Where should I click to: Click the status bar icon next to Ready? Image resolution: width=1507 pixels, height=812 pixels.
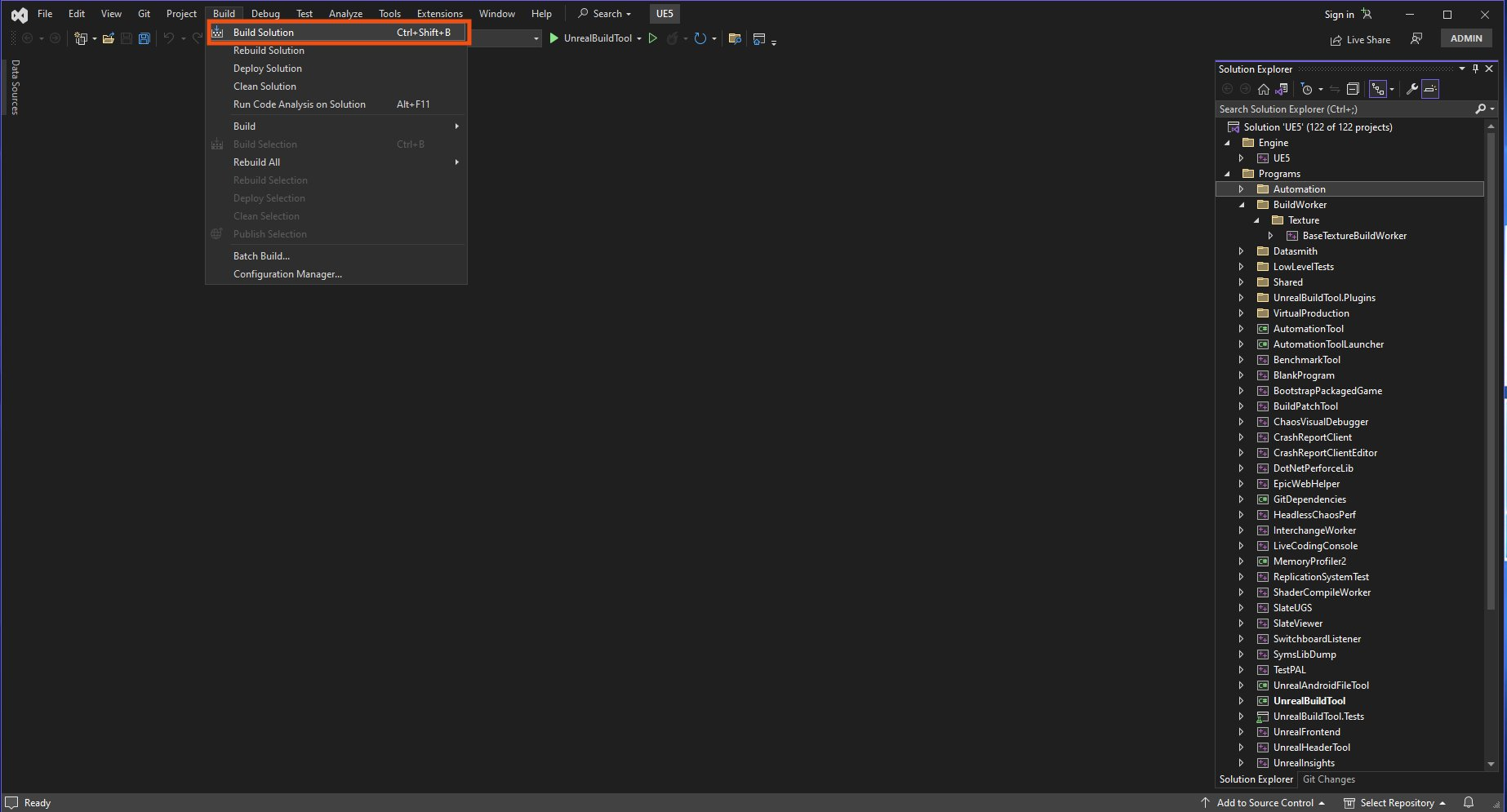[11, 803]
